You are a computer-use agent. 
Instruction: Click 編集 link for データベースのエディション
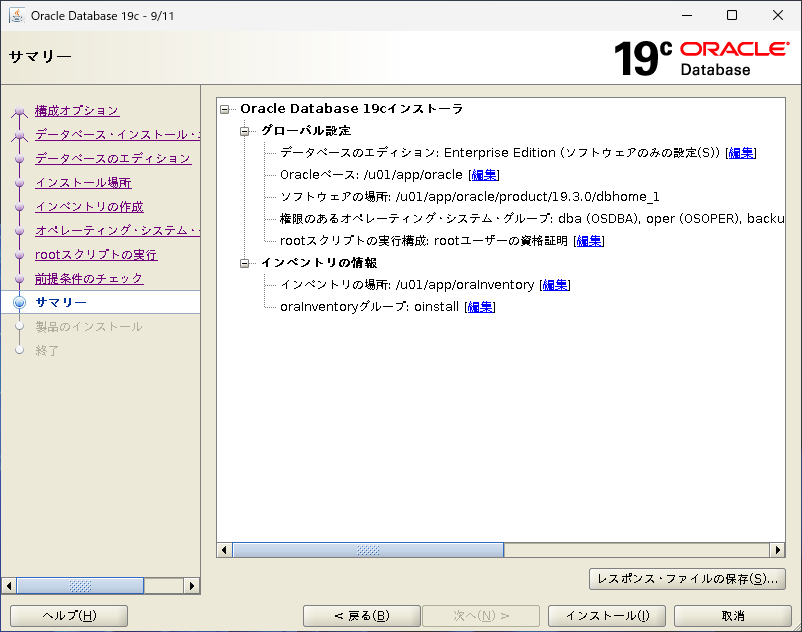pyautogui.click(x=741, y=153)
